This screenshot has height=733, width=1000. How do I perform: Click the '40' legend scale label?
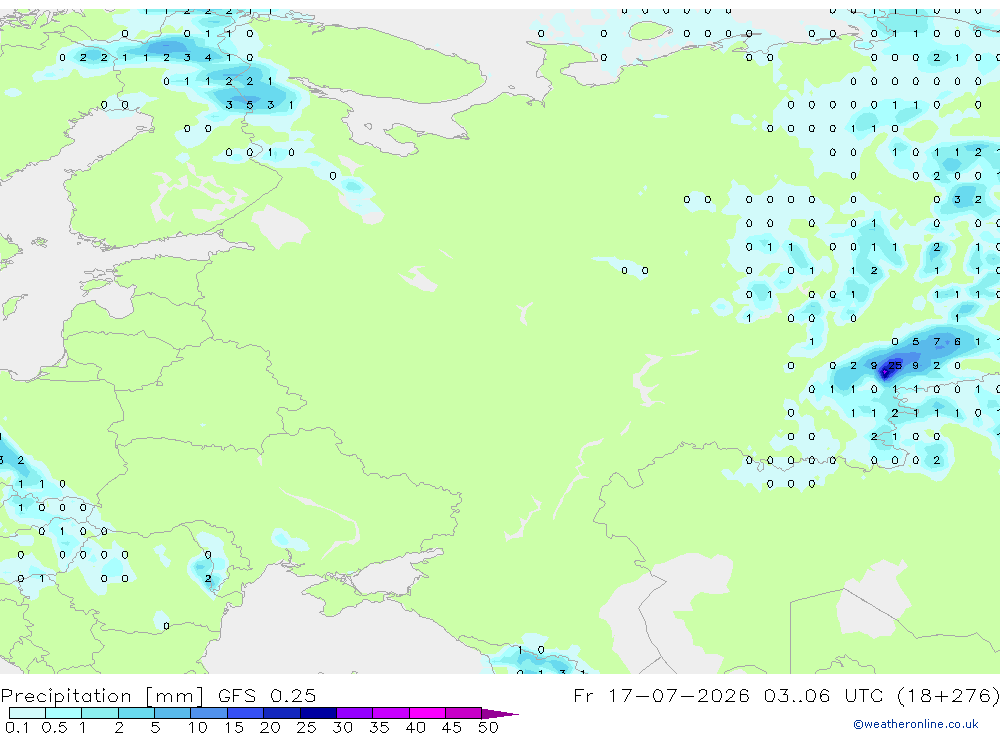tap(416, 727)
